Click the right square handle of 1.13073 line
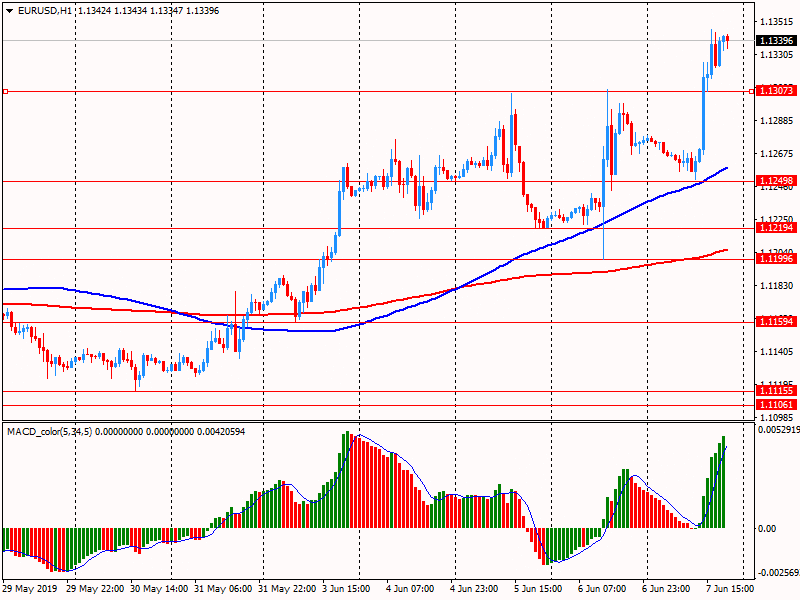The image size is (800, 600). [752, 91]
